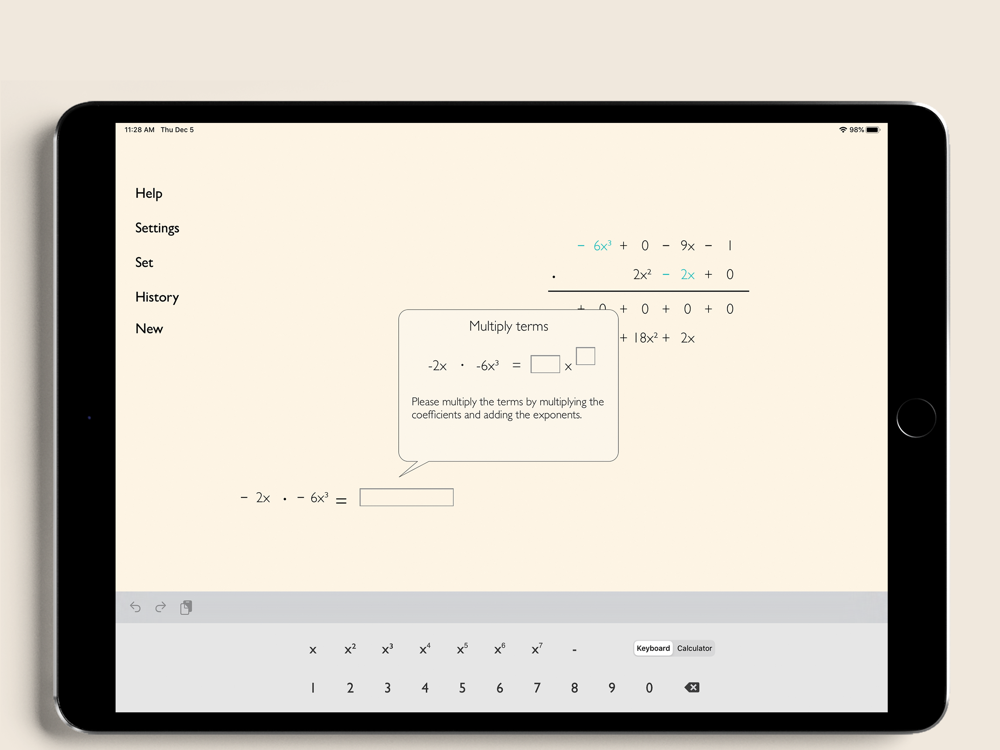The image size is (1000, 750).
Task: Tap the 2x² term in the multiplier
Action: 642,274
